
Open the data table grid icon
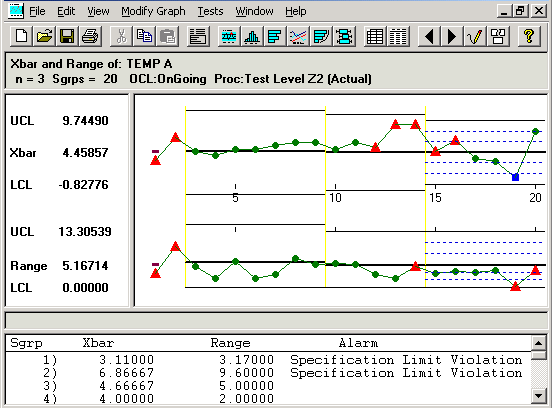(x=375, y=36)
